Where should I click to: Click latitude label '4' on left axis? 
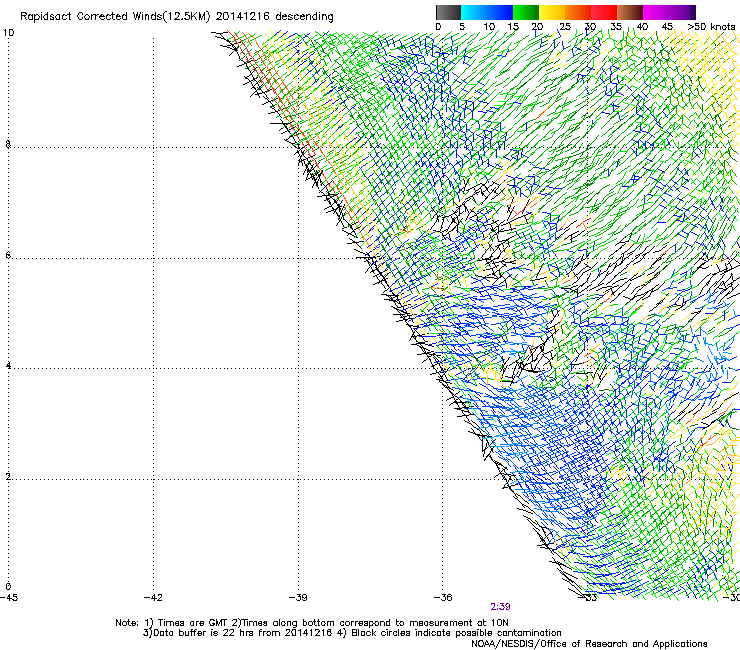8,366
